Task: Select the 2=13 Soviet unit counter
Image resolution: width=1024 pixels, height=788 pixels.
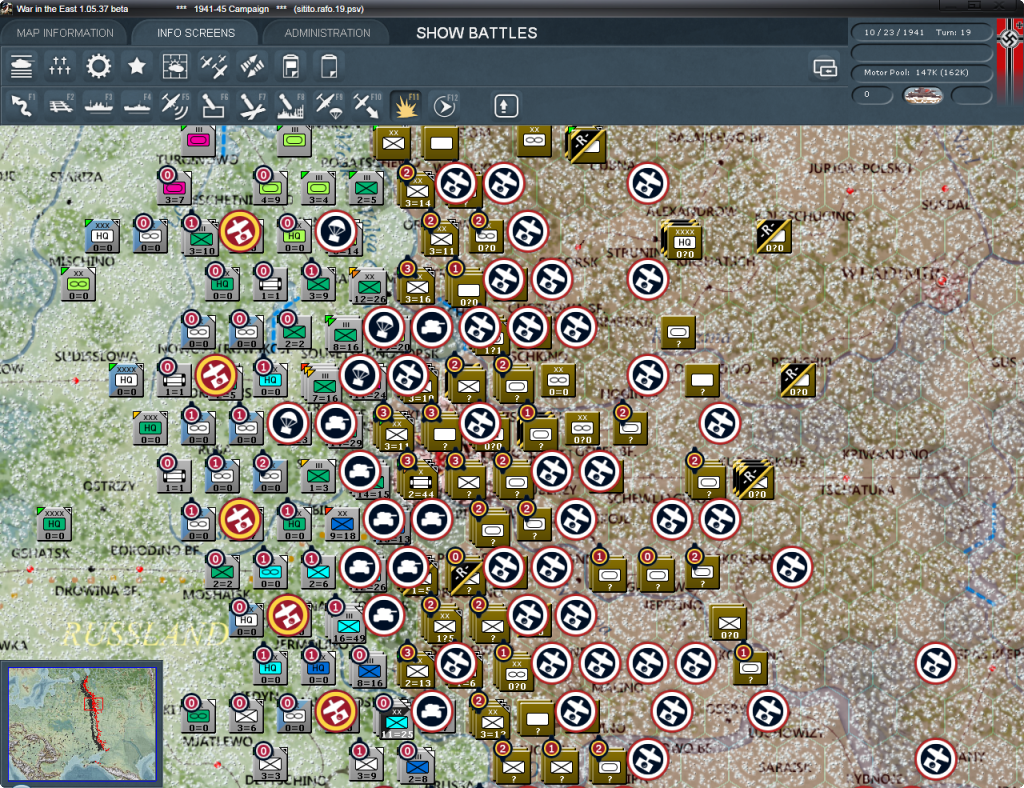Action: [x=417, y=671]
